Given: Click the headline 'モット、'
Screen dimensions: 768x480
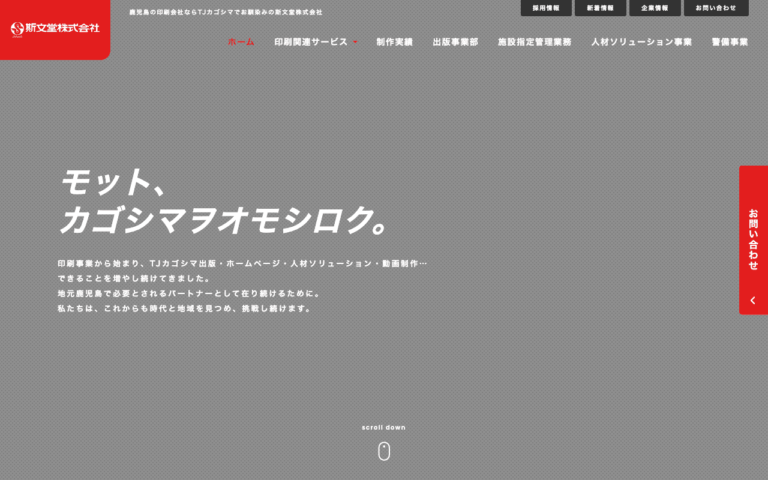Looking at the screenshot, I should click(x=114, y=182).
